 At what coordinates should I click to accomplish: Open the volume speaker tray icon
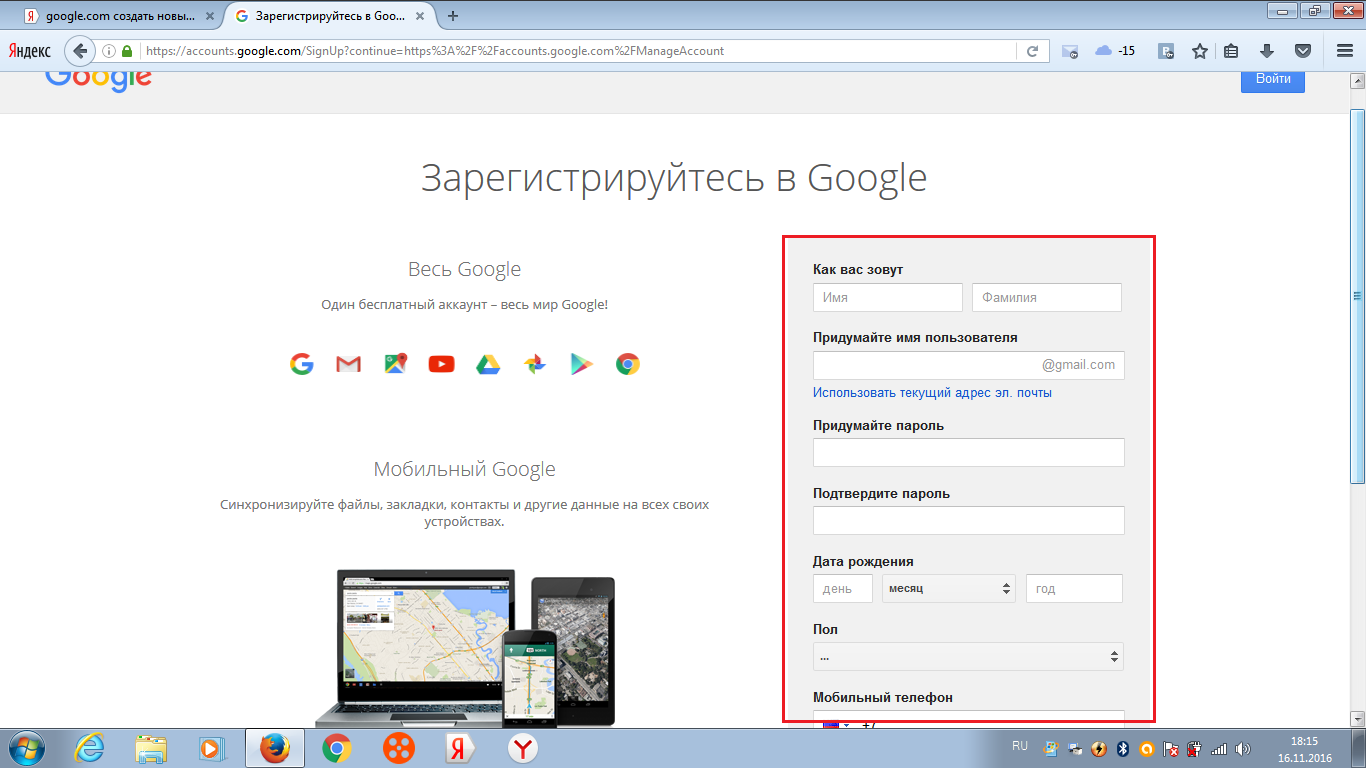1243,748
